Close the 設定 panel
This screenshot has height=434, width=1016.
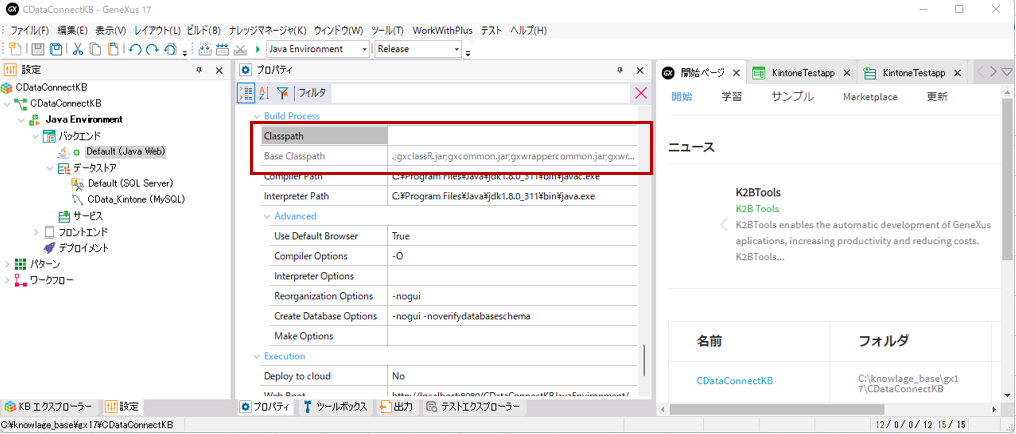[x=219, y=70]
